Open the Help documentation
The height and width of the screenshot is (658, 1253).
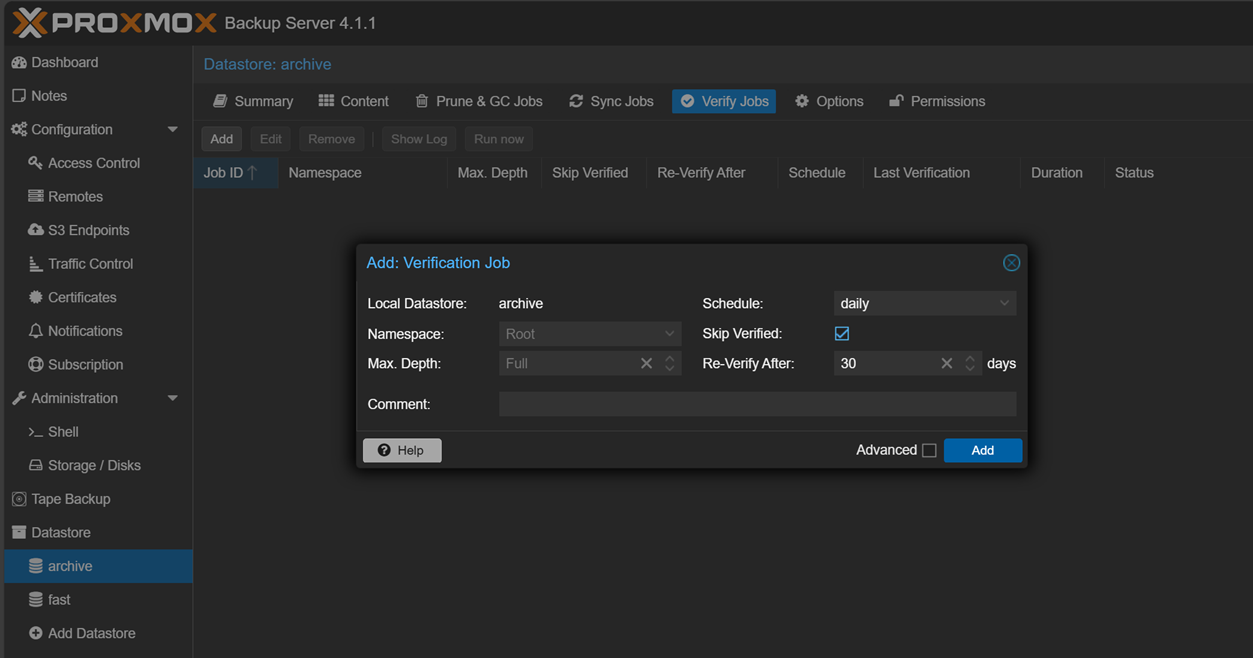[401, 450]
